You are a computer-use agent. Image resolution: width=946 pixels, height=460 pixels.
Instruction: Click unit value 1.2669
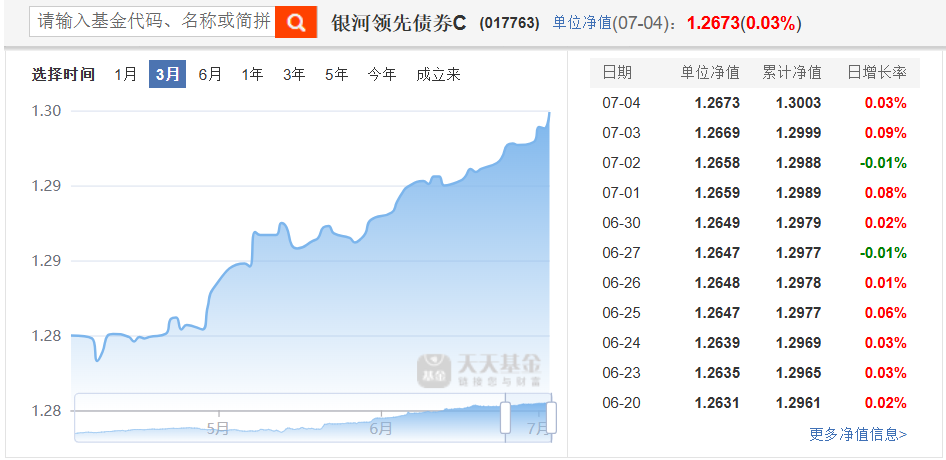[717, 133]
